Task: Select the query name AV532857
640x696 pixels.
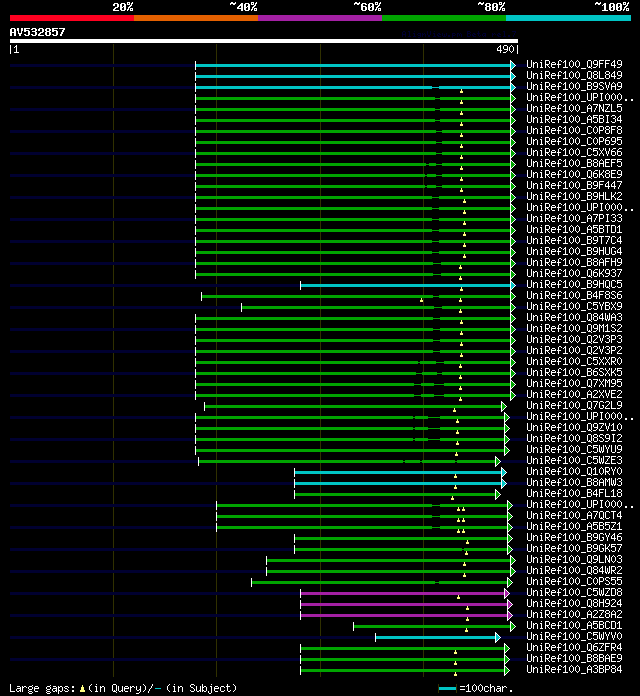Action: click(37, 32)
